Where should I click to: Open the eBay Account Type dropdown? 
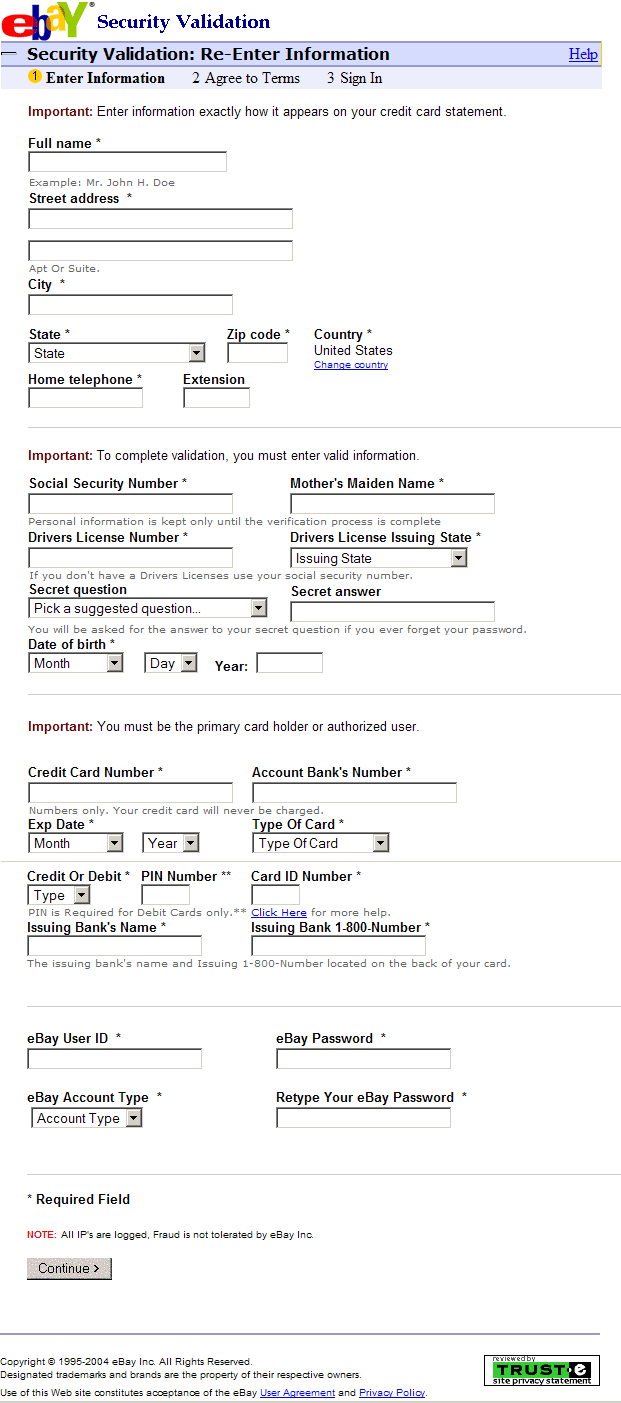(87, 1118)
